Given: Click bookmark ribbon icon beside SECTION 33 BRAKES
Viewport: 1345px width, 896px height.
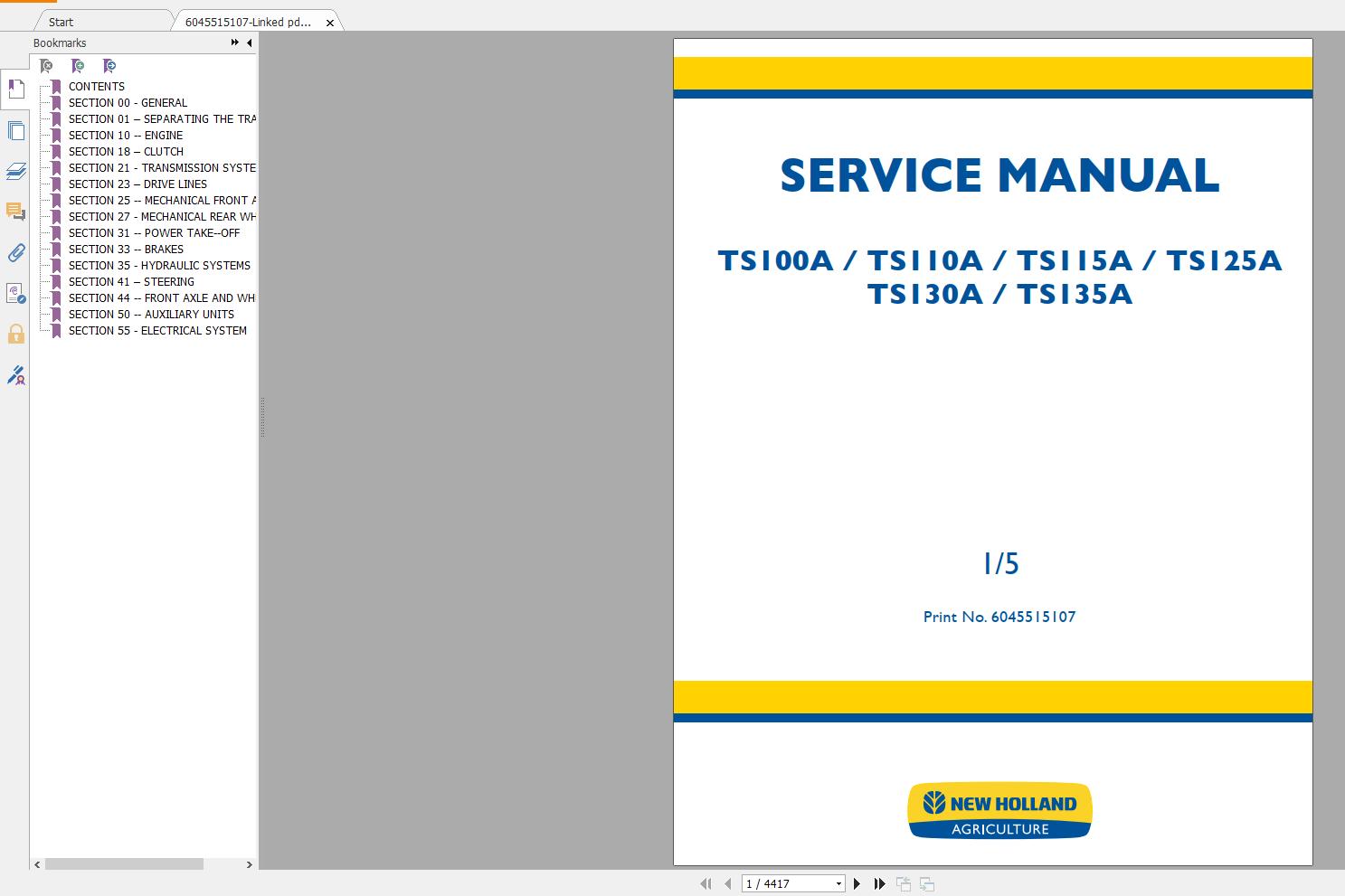Looking at the screenshot, I should pos(56,250).
